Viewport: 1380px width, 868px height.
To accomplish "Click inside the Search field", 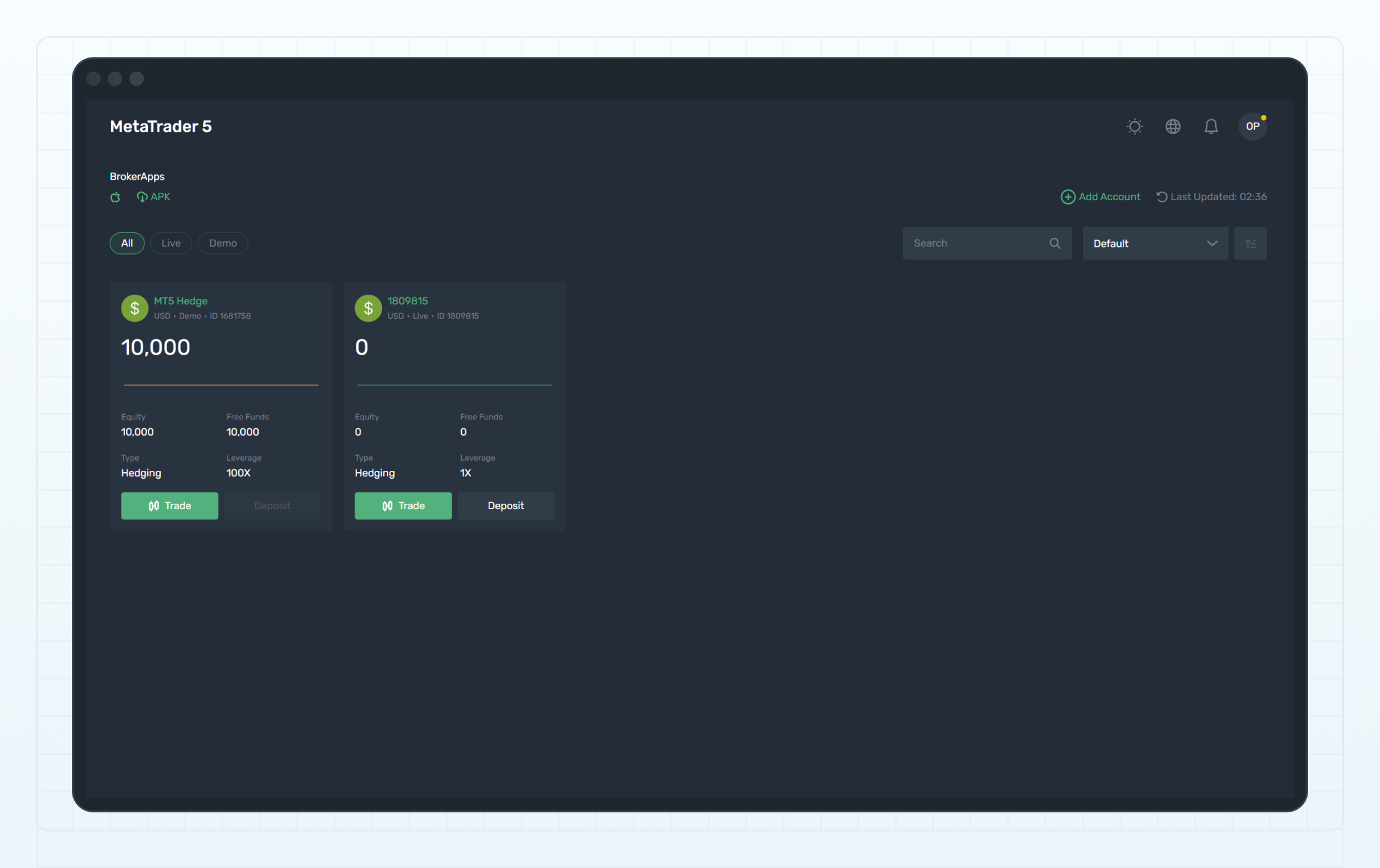I will click(970, 243).
